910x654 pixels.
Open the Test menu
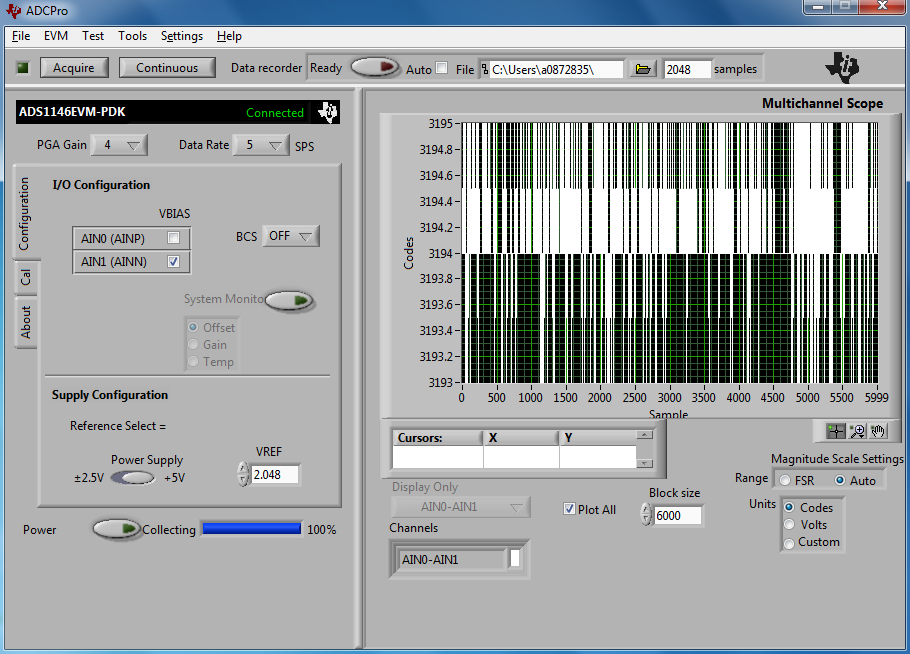(93, 36)
